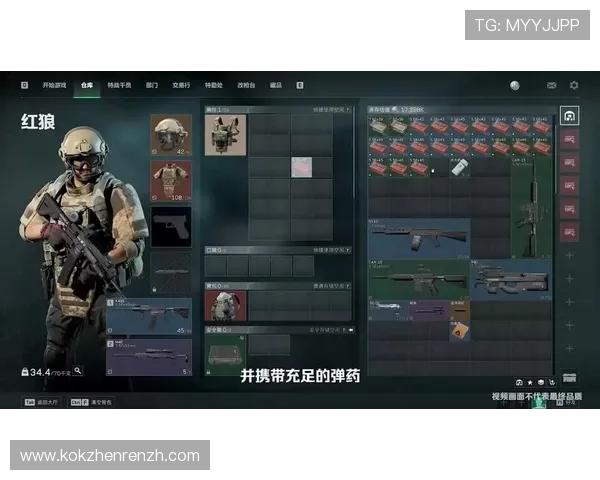Open the second red stash container tab
The height and width of the screenshot is (480, 600).
click(569, 163)
